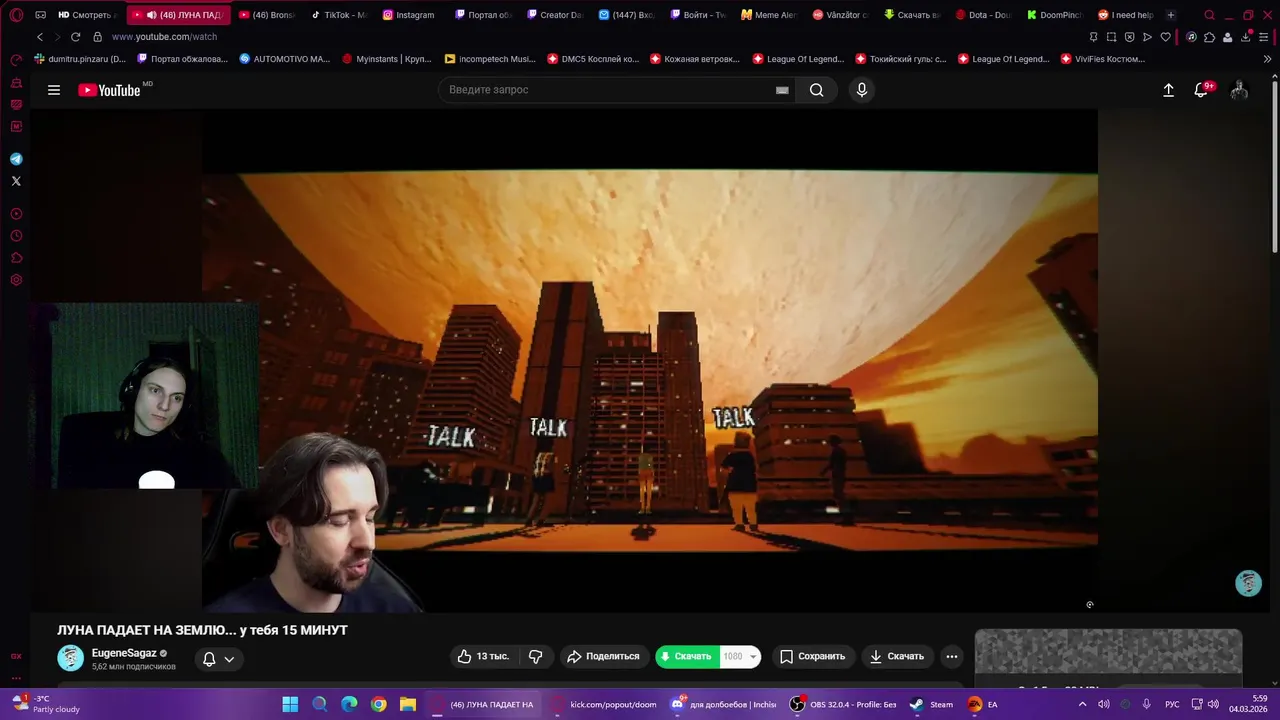Open Opera's search tabs magnifier
Screen dimensions: 1280x720
click(1209, 15)
